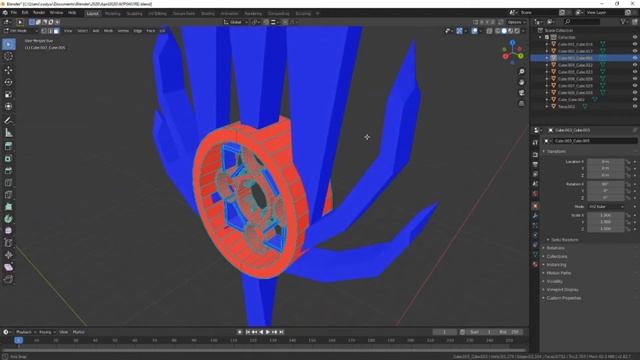
Task: Toggle snapping magnet in header
Action: click(x=266, y=22)
